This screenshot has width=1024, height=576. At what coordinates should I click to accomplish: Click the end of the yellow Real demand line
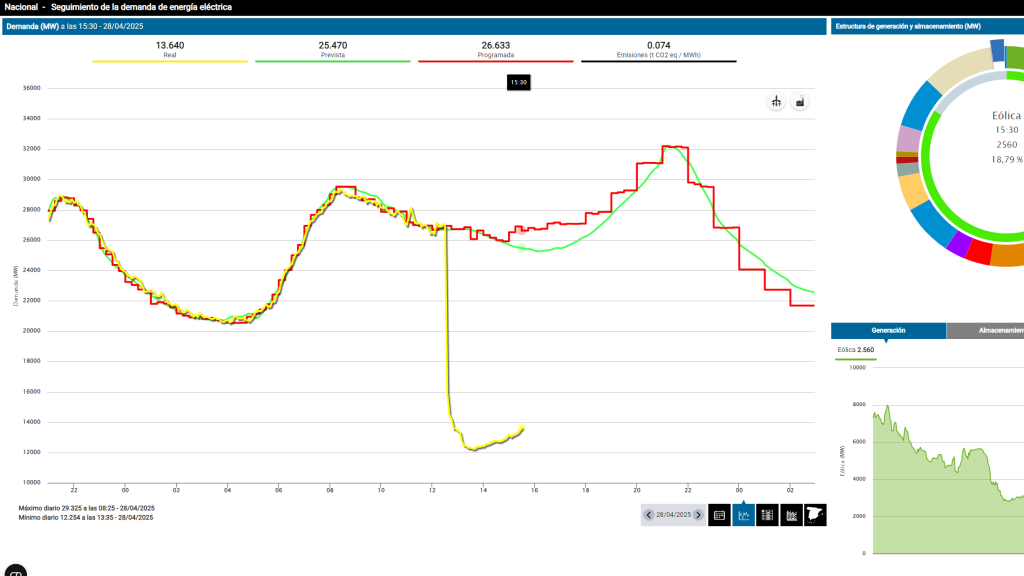tap(523, 428)
